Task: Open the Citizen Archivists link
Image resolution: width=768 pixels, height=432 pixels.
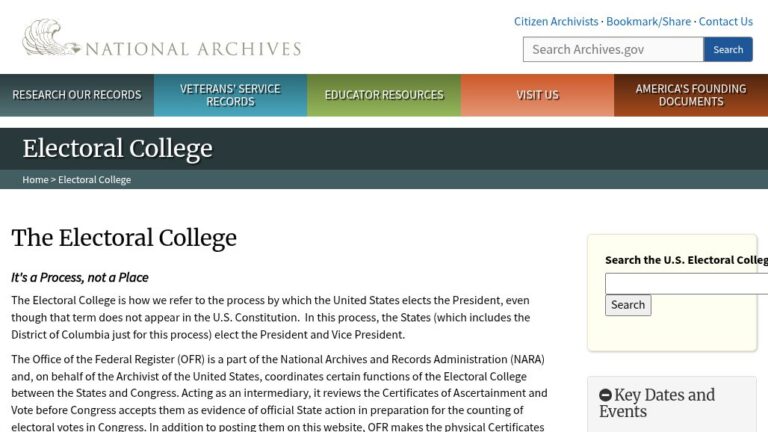Action: [x=556, y=21]
